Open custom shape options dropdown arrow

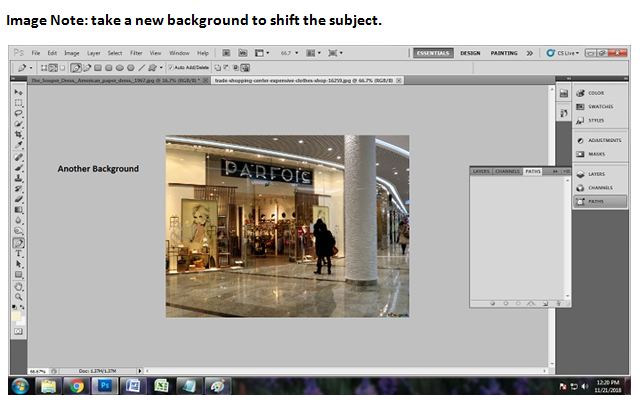coord(161,68)
